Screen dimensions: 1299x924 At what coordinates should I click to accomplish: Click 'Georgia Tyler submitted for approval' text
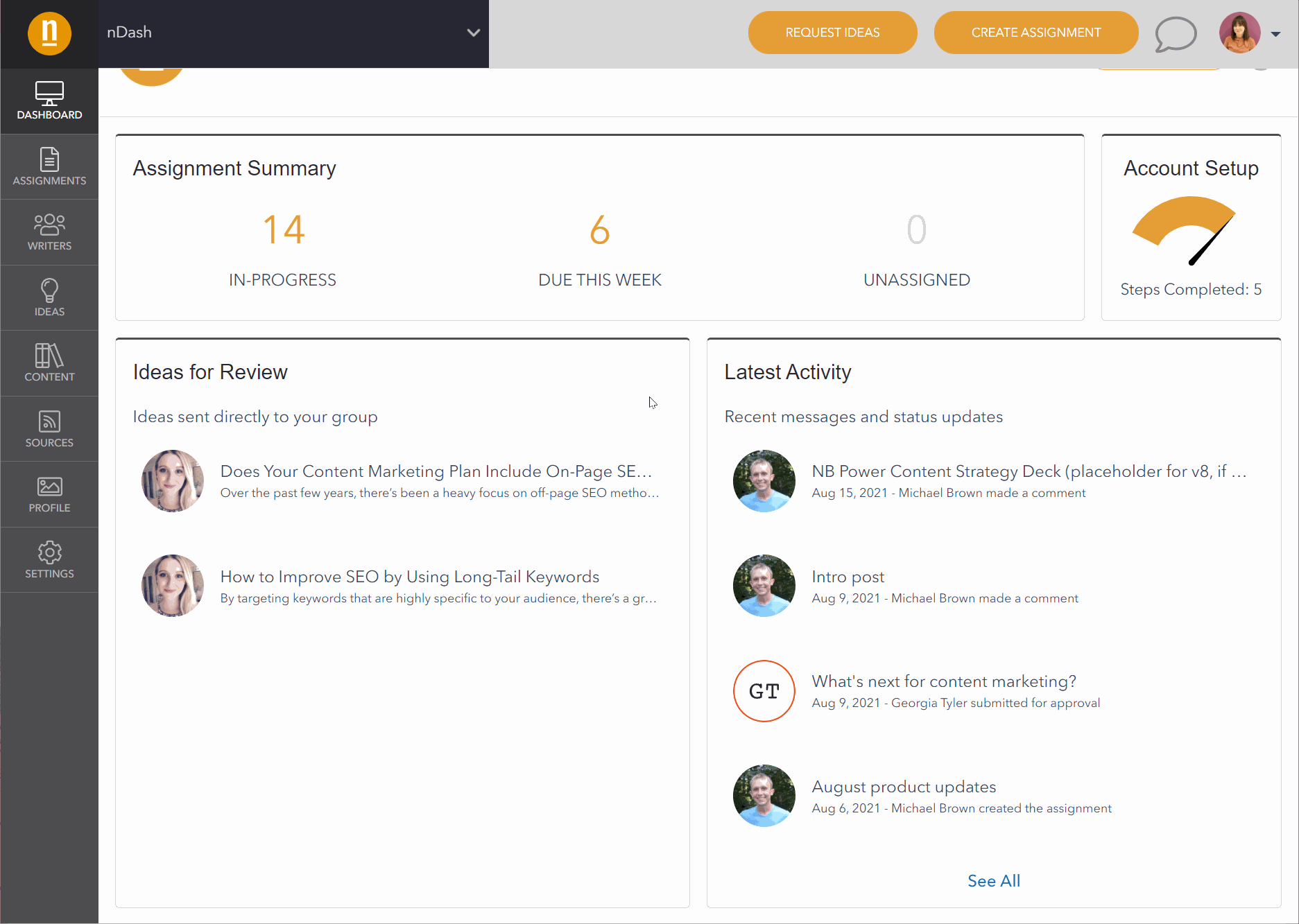pos(995,703)
